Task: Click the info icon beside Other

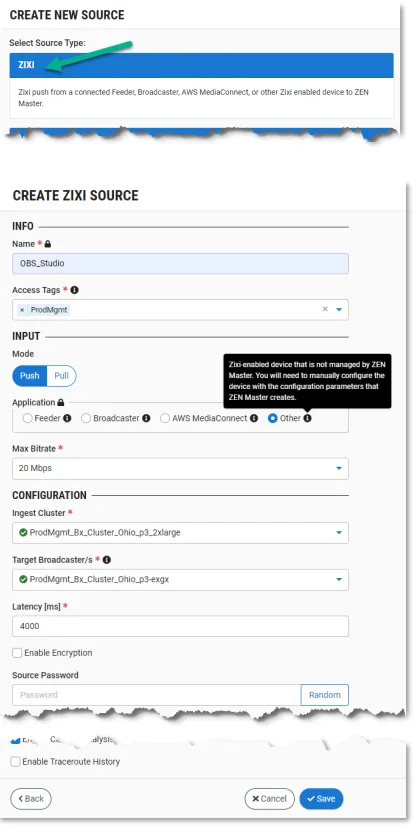Action: point(308,418)
